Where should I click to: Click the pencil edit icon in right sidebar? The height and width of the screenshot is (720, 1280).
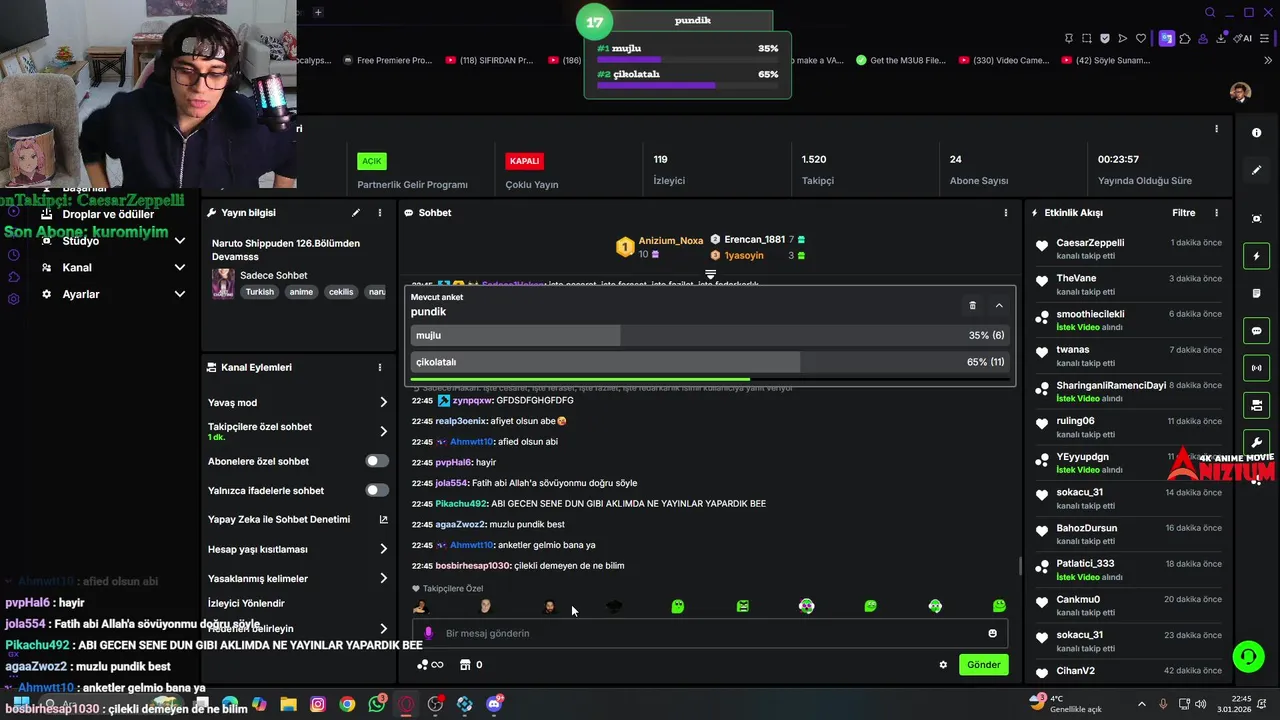1256,170
